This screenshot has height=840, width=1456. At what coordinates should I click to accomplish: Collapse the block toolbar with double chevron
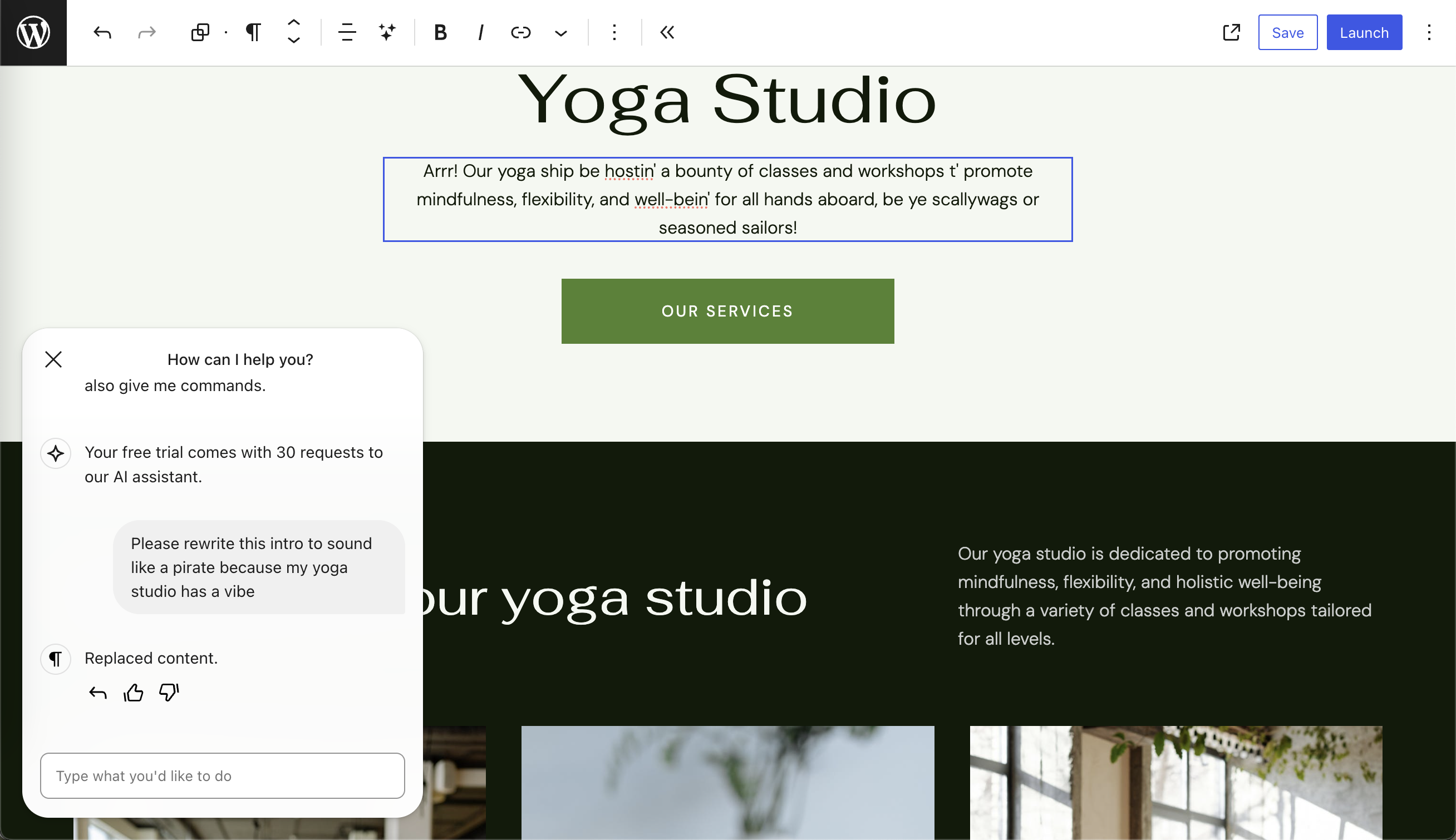667,32
